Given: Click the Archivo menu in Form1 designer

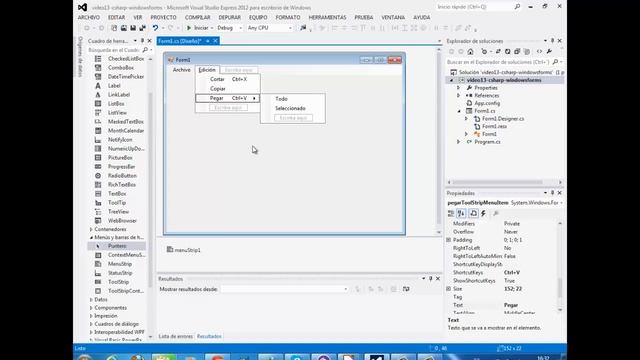Looking at the screenshot, I should point(181,70).
